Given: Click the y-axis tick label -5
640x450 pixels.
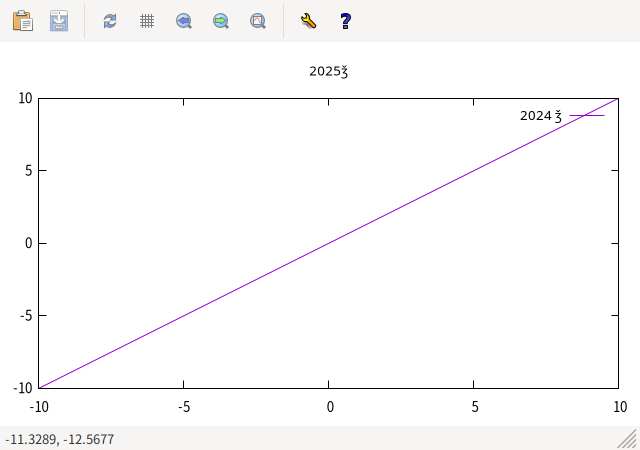Looking at the screenshot, I should (27, 316).
